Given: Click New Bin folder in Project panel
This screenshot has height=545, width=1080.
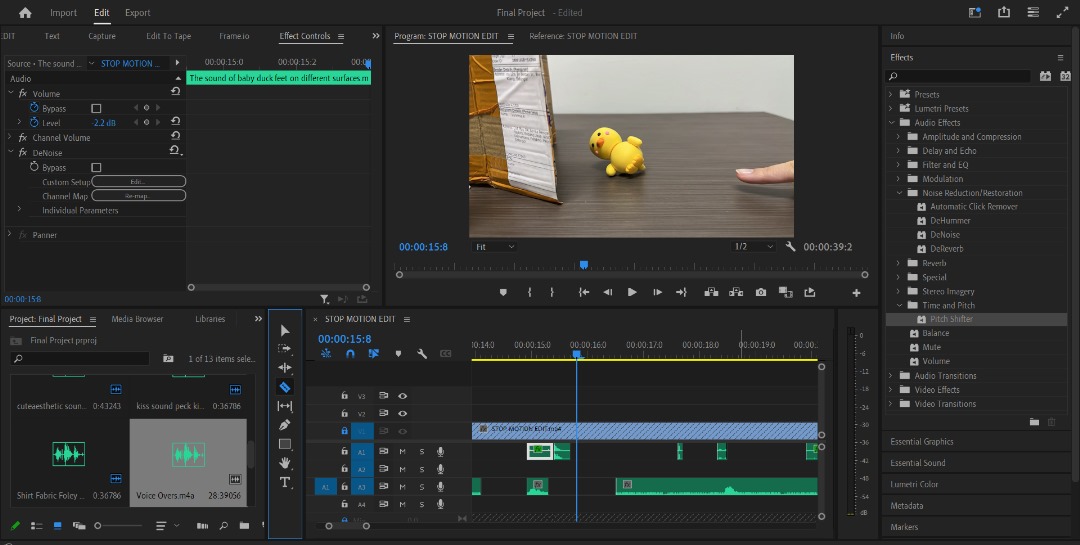Looking at the screenshot, I should click(244, 526).
